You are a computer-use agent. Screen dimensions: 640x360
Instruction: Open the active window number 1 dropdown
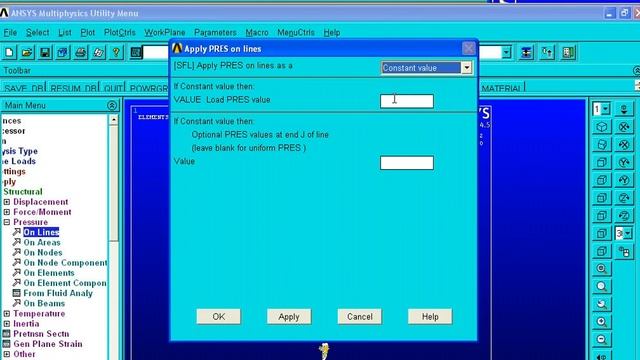coord(606,109)
